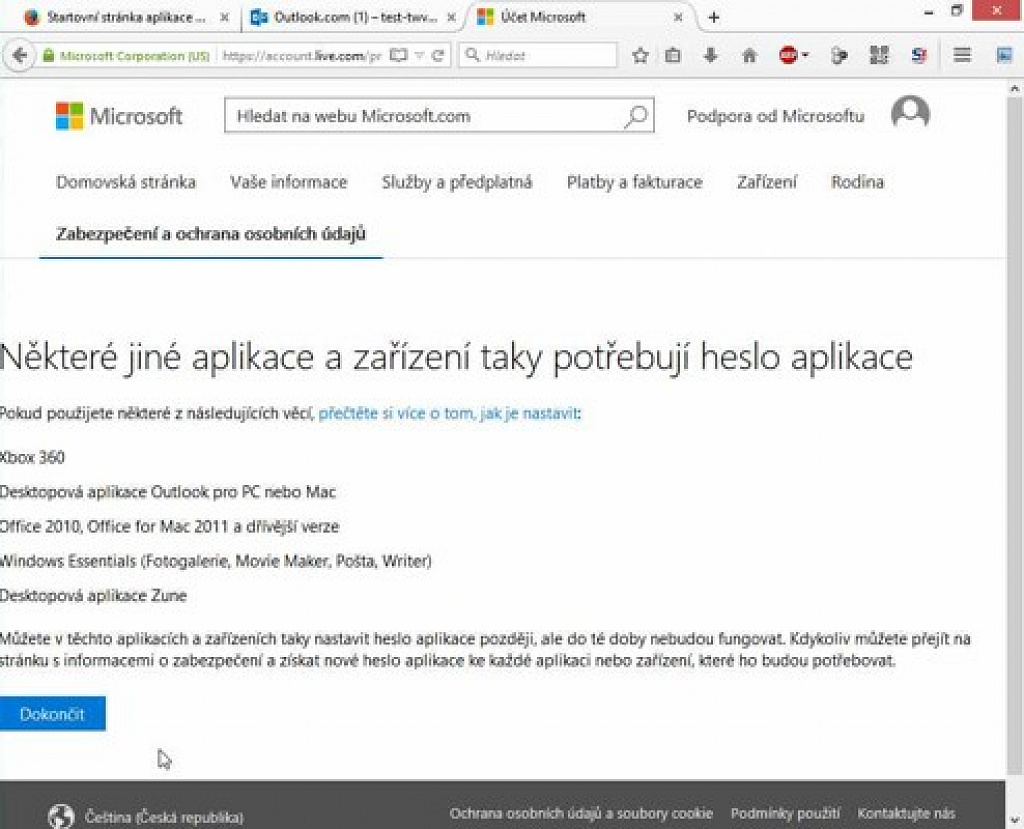Open Vaše informace menu item
The height and width of the screenshot is (829, 1024).
[x=289, y=182]
